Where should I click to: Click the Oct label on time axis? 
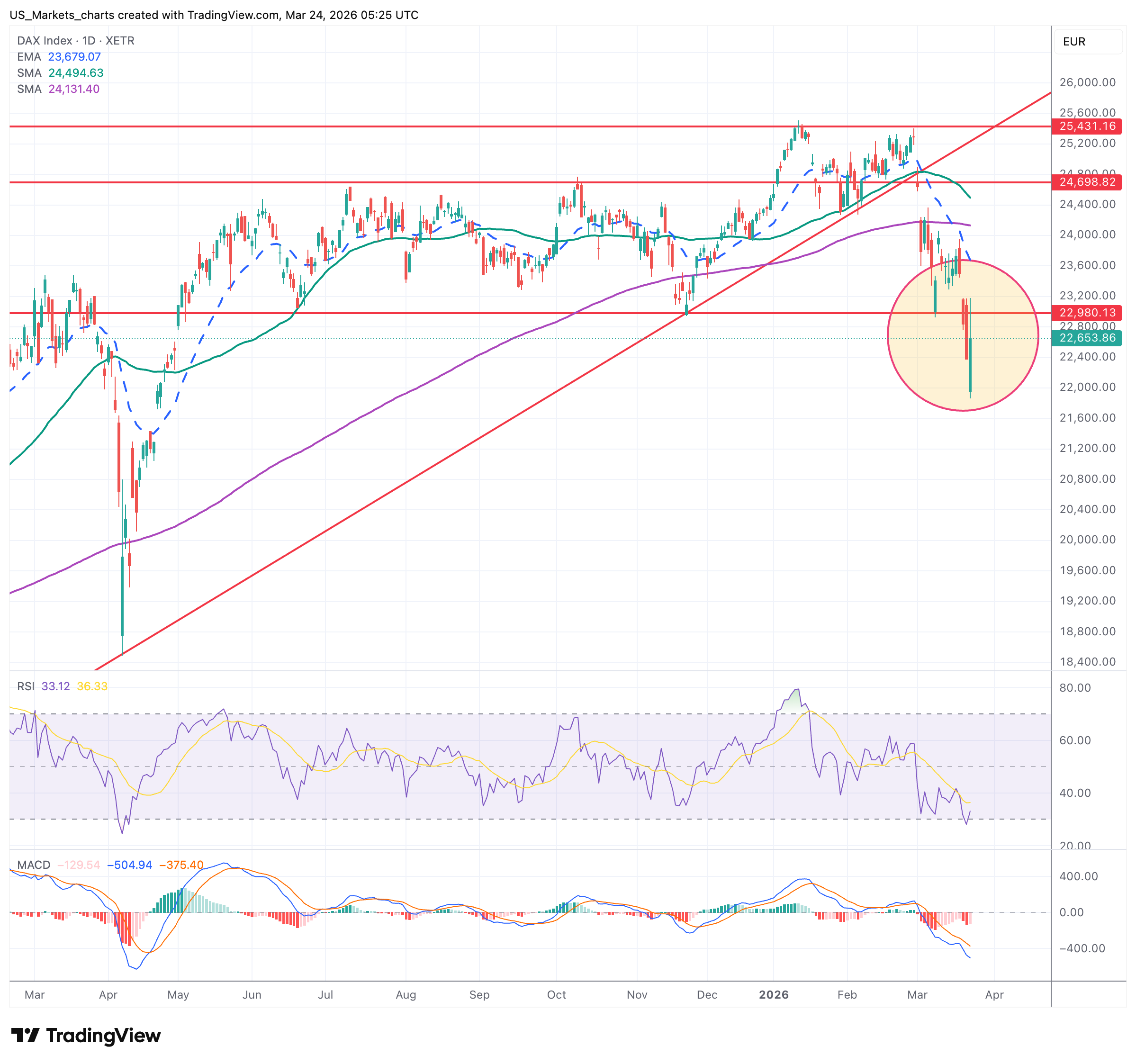pyautogui.click(x=556, y=994)
